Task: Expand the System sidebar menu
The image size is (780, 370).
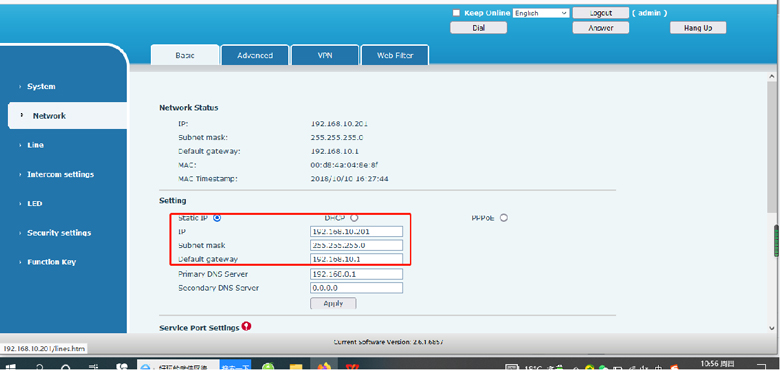Action: click(x=41, y=87)
